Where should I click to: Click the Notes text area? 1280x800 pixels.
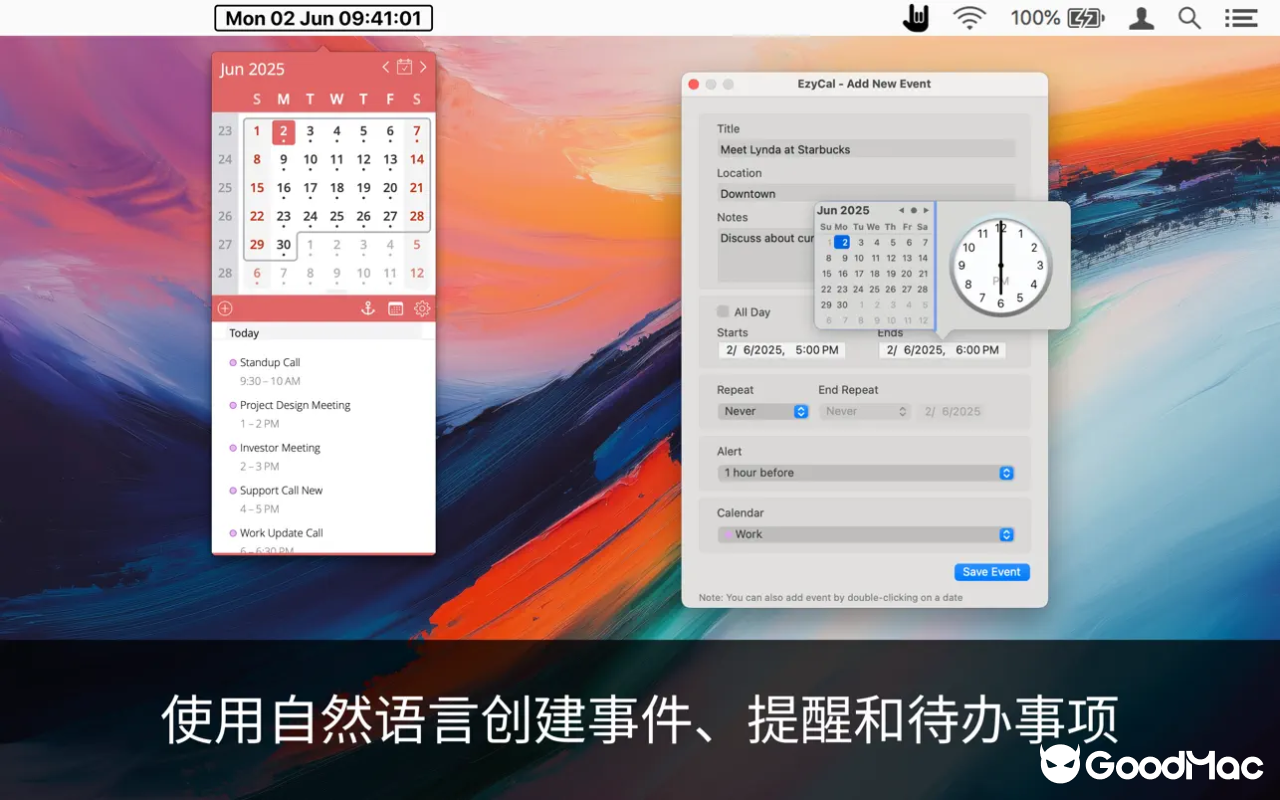(x=766, y=256)
